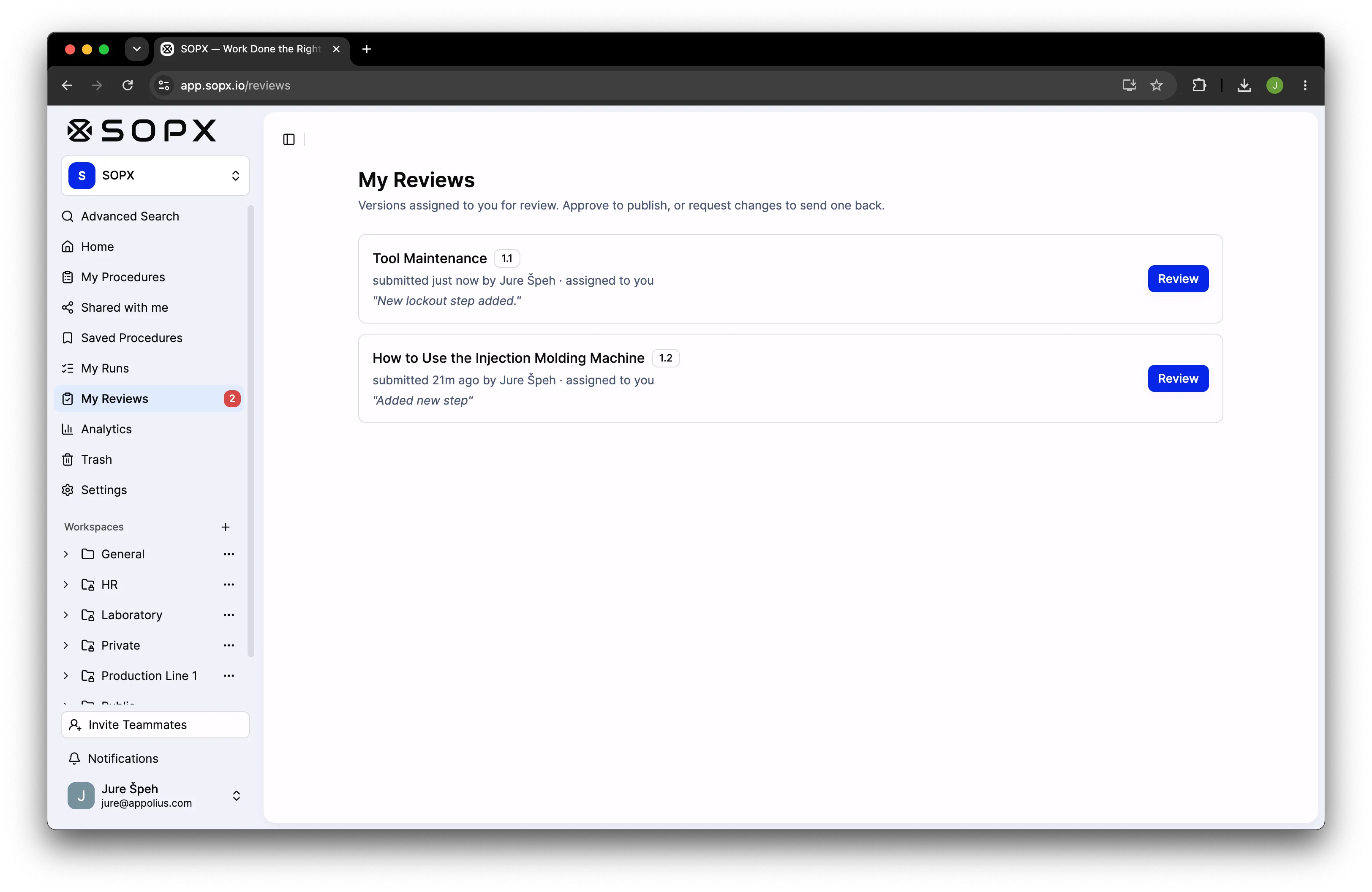Expand the HR workspace chevron
This screenshot has height=892, width=1372.
pyautogui.click(x=66, y=585)
